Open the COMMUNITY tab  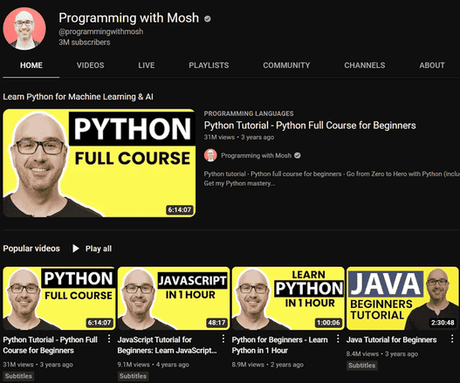point(286,65)
